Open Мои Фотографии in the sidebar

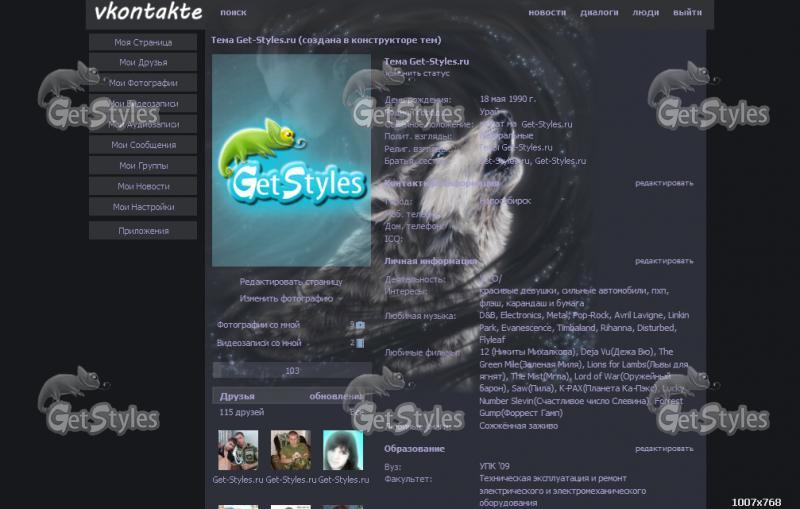point(143,83)
